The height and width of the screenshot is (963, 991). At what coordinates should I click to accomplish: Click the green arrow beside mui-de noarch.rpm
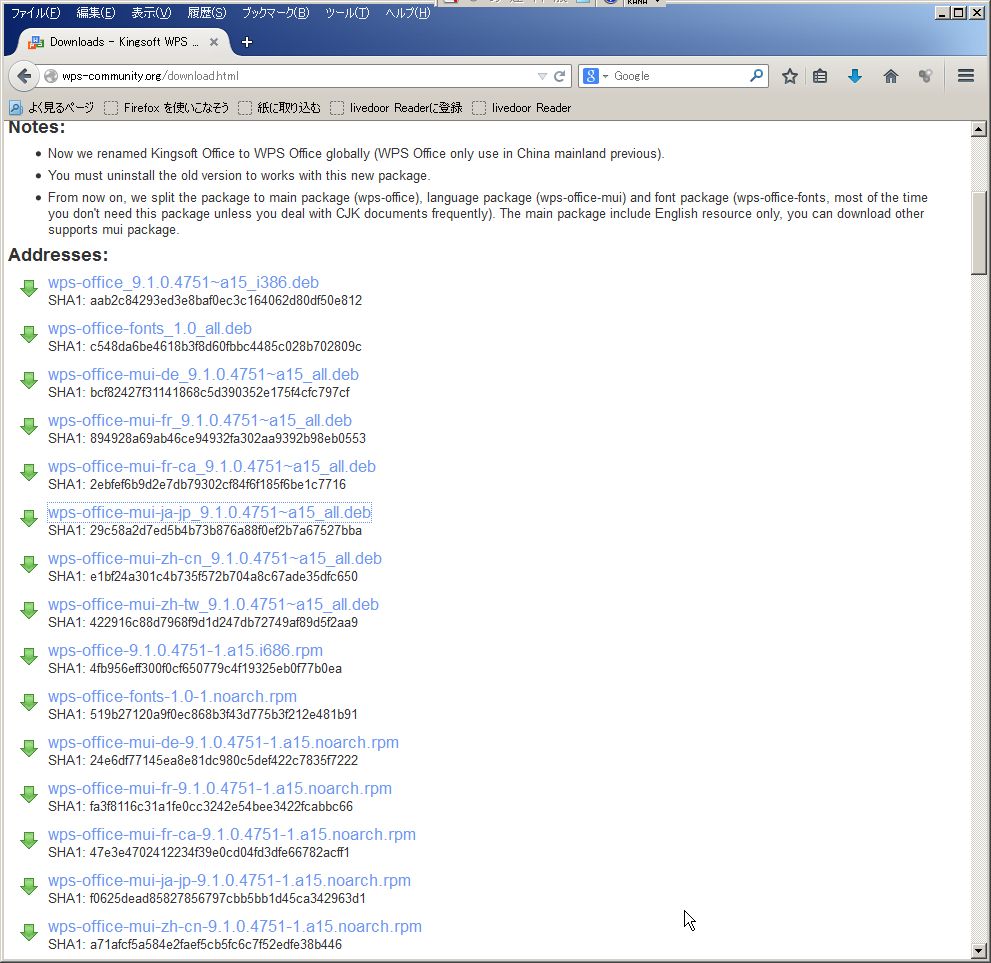(28, 749)
